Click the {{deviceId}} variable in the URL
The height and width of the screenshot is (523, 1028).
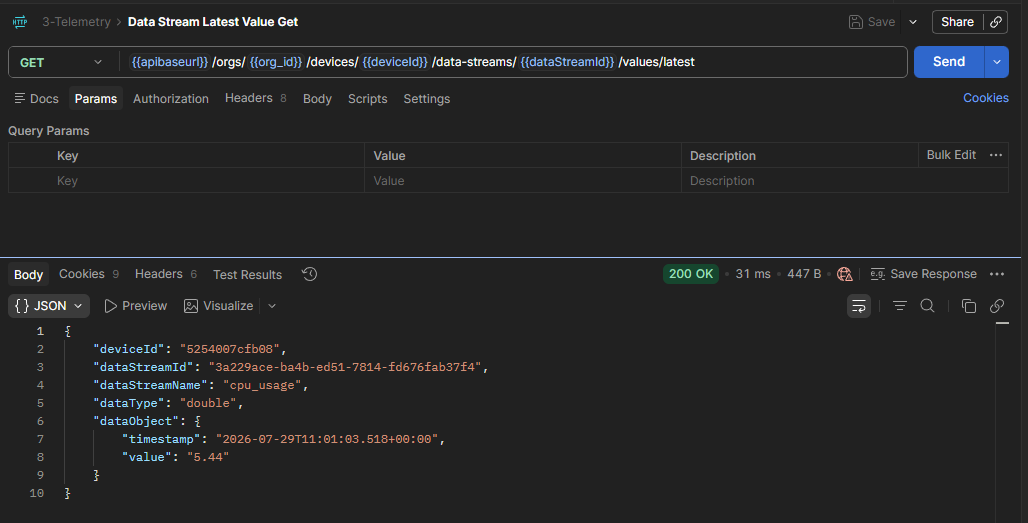coord(395,62)
